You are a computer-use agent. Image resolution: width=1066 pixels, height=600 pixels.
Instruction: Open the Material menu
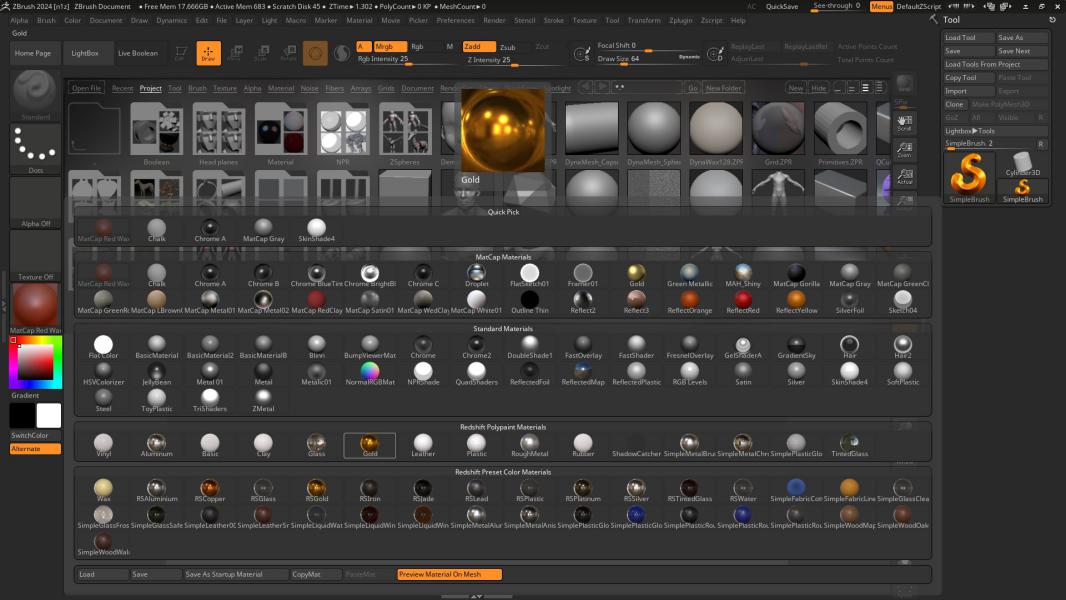click(x=359, y=20)
